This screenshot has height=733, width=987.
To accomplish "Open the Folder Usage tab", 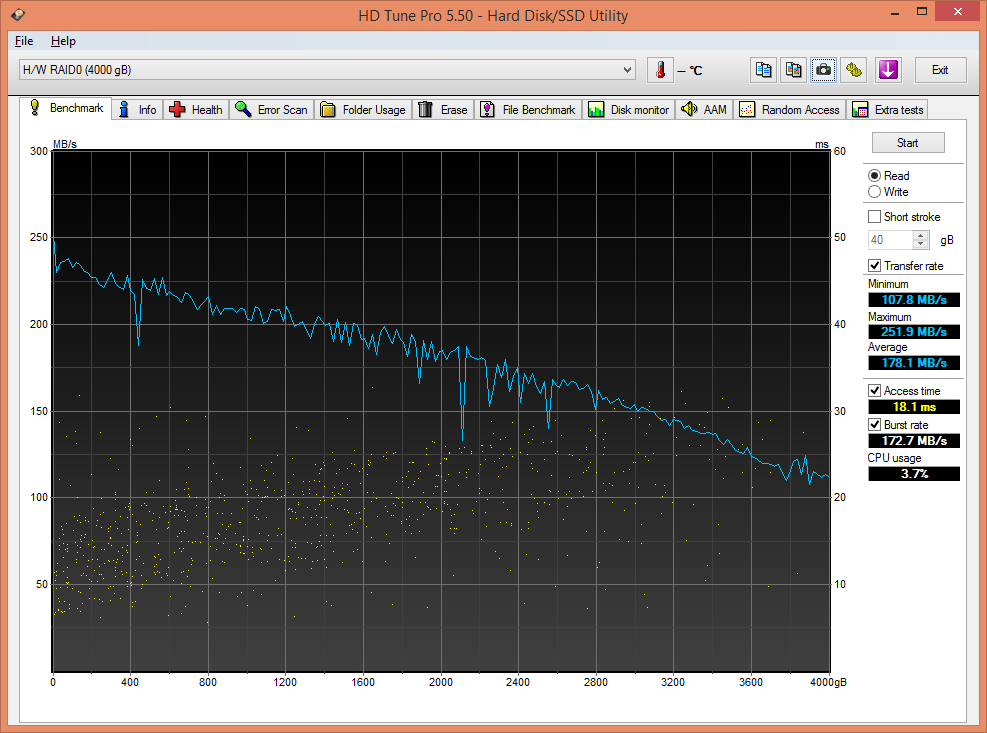I will tap(363, 110).
